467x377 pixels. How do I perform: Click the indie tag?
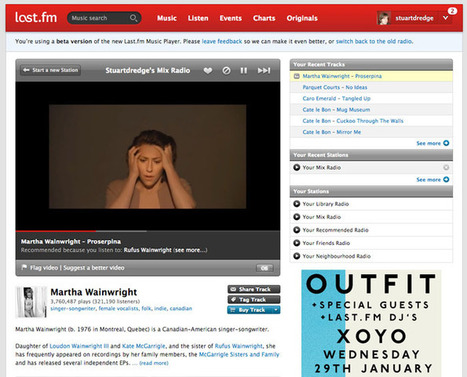click(160, 308)
